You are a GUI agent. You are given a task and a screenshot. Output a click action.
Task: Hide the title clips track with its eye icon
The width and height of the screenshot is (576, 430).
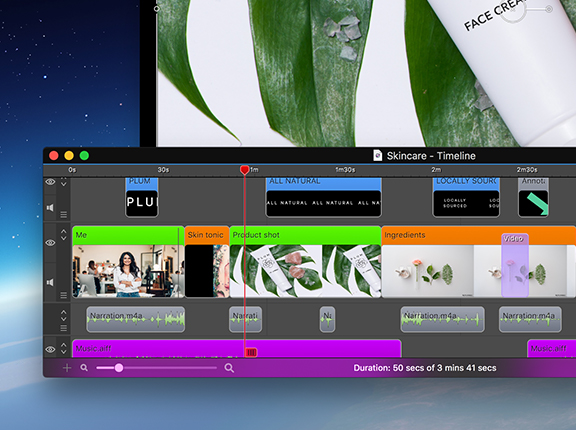(x=50, y=182)
